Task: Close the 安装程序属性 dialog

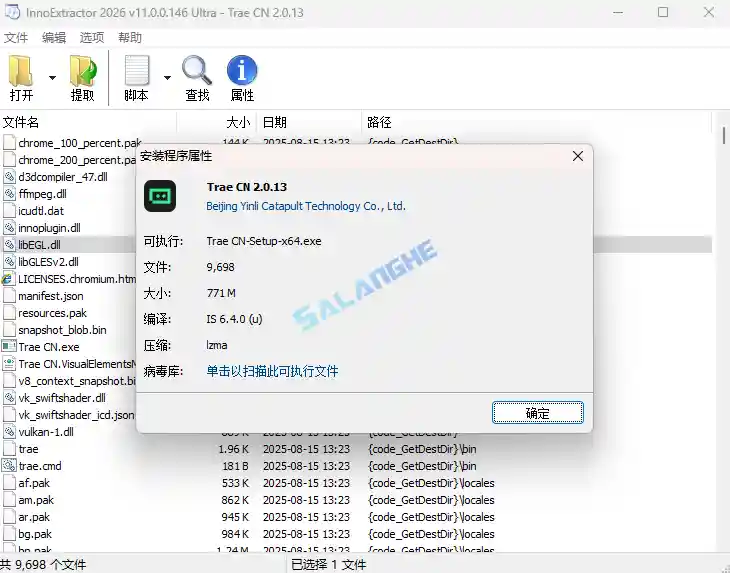Action: click(578, 156)
